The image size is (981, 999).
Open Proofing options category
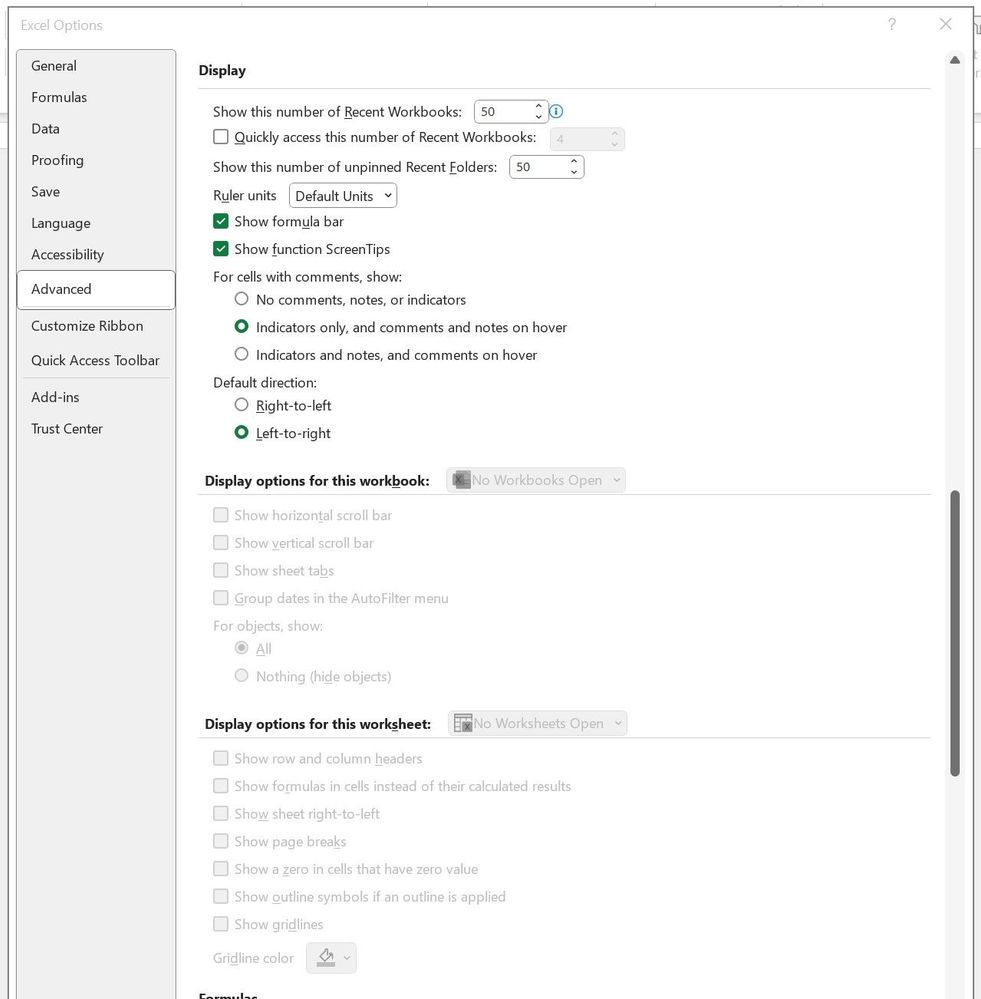click(96, 160)
